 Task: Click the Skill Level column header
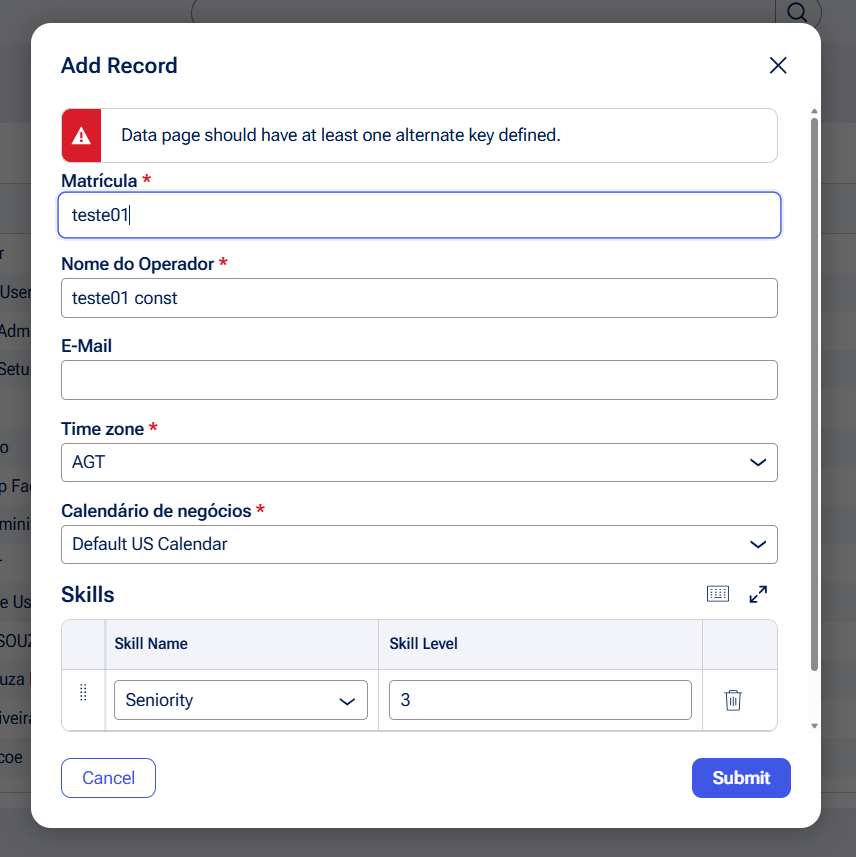424,644
